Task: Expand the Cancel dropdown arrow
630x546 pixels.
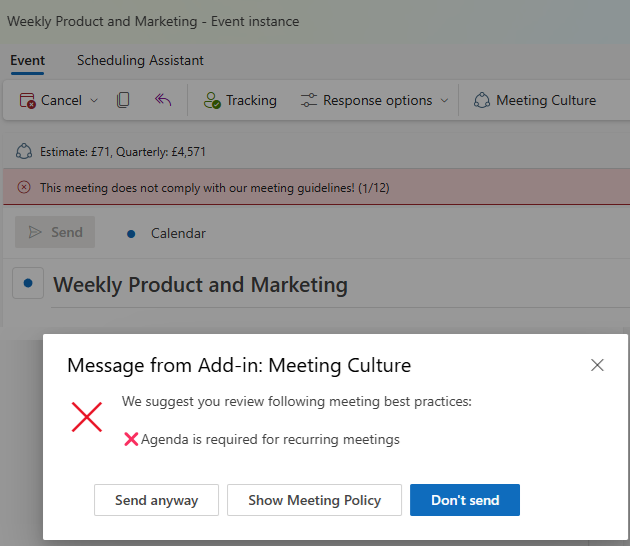Action: pyautogui.click(x=94, y=100)
